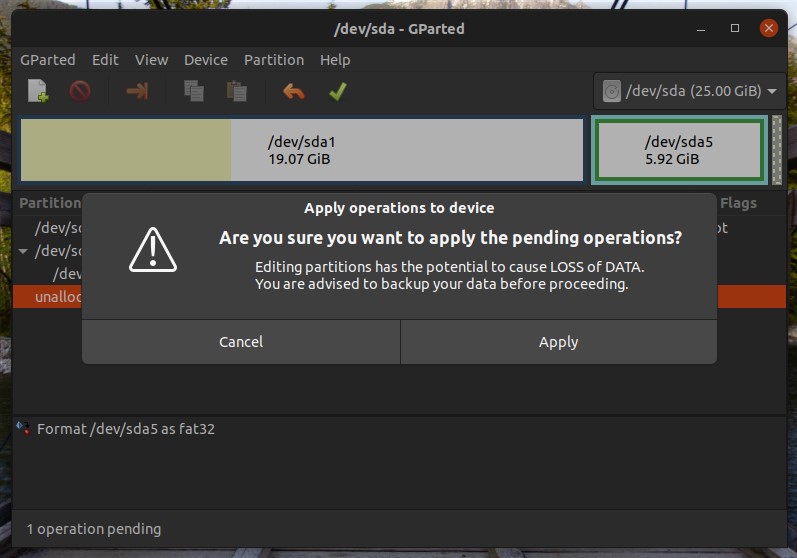797x558 pixels.
Task: Click the green Apply All Operations checkmark
Action: pos(338,91)
